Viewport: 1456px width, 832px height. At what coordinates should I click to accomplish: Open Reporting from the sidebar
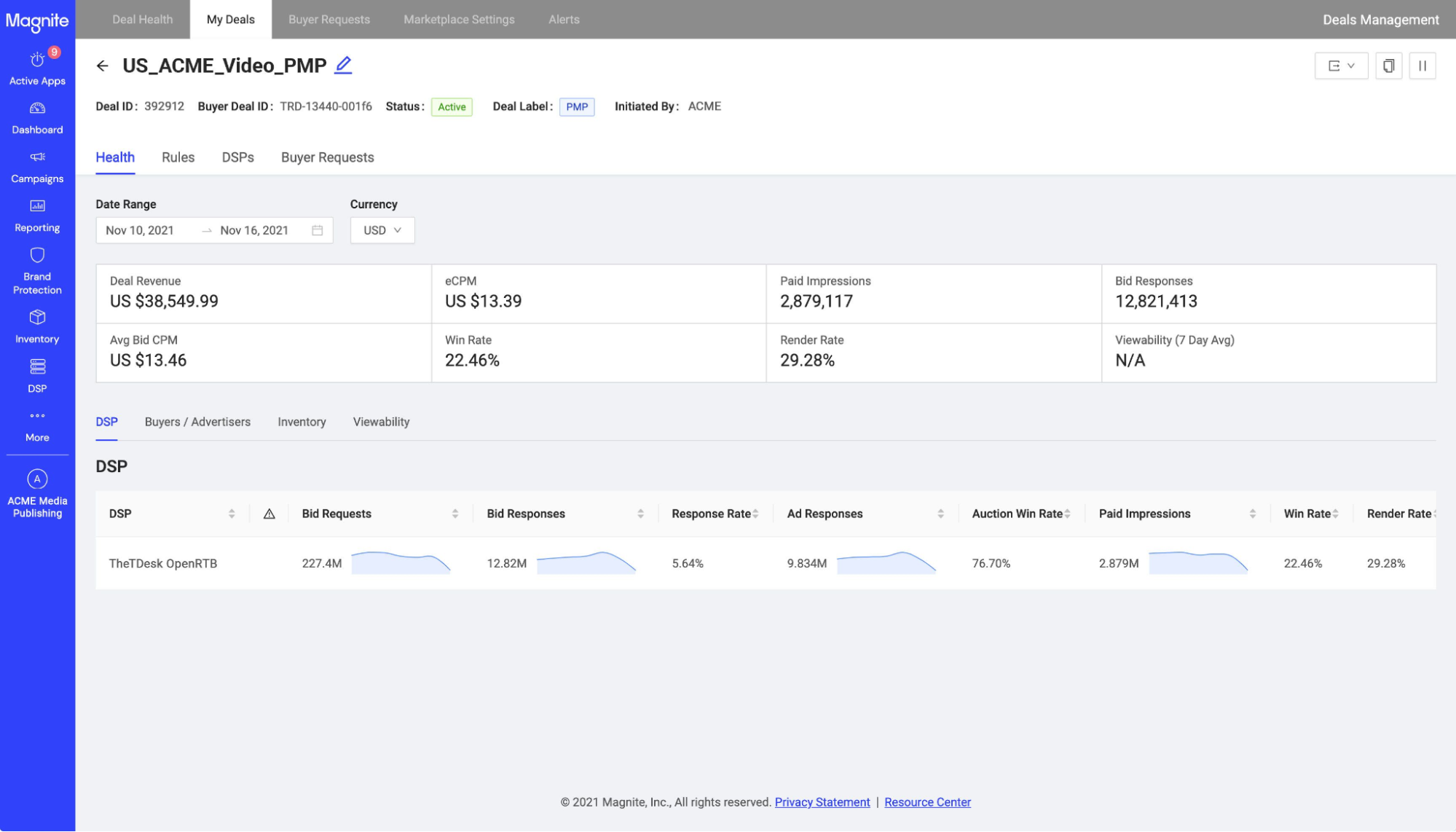[x=37, y=216]
